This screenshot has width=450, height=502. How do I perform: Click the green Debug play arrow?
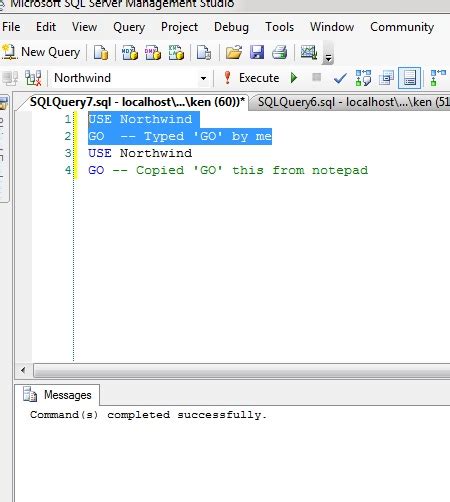pyautogui.click(x=294, y=78)
